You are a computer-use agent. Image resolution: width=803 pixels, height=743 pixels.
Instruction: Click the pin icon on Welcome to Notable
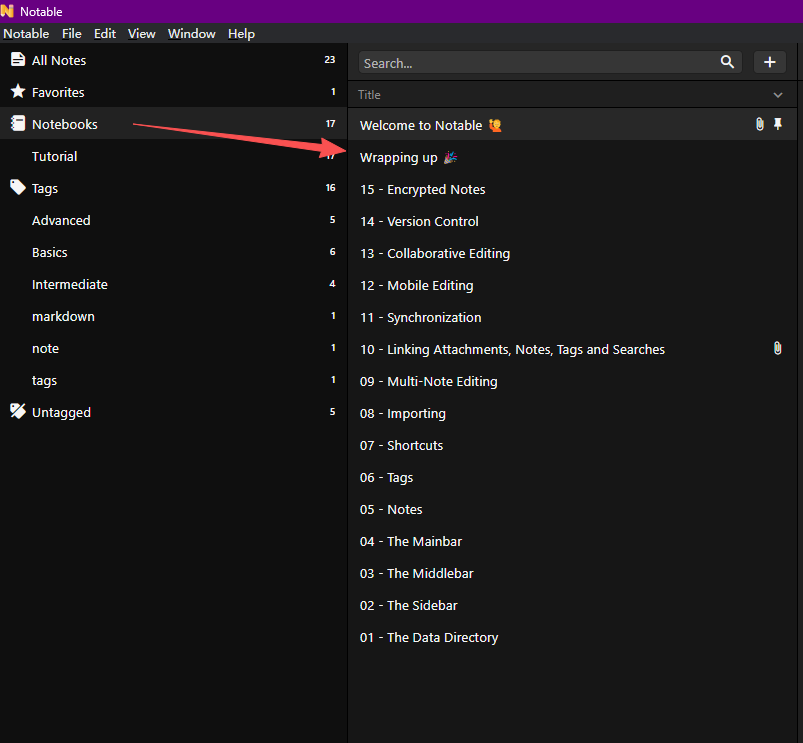(x=778, y=124)
